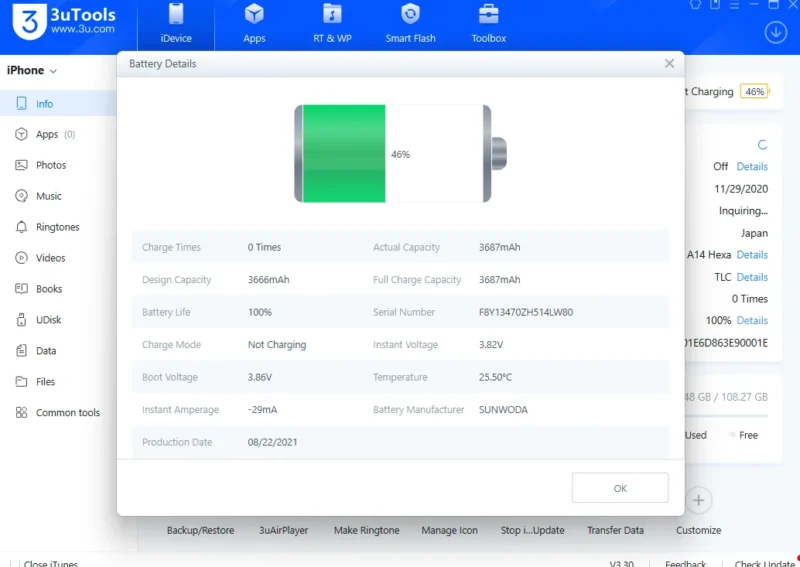Click the 46% battery badge in header
Image resolution: width=800 pixels, height=567 pixels.
(x=755, y=91)
